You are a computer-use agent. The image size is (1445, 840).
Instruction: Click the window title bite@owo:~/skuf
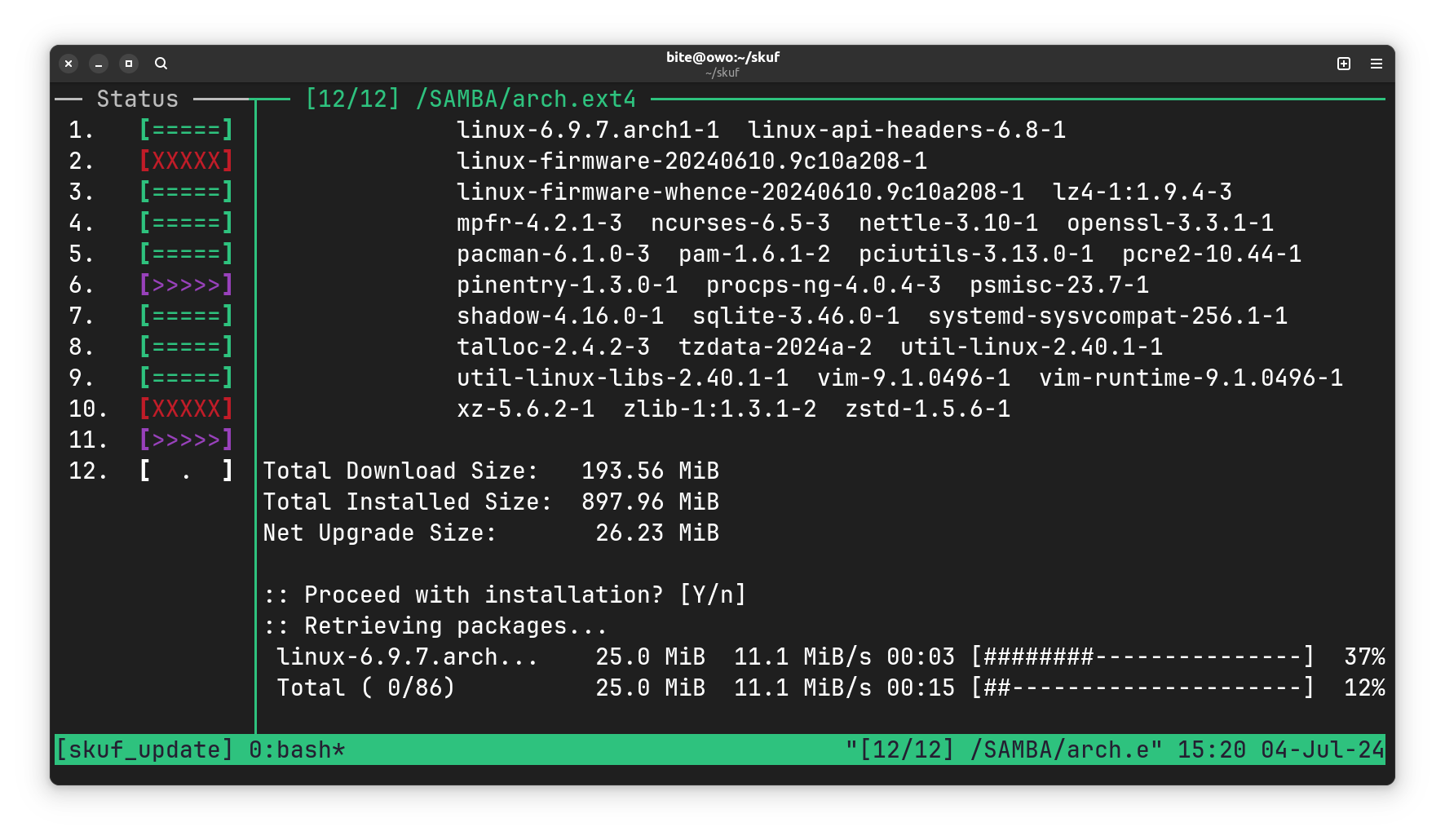[x=722, y=57]
